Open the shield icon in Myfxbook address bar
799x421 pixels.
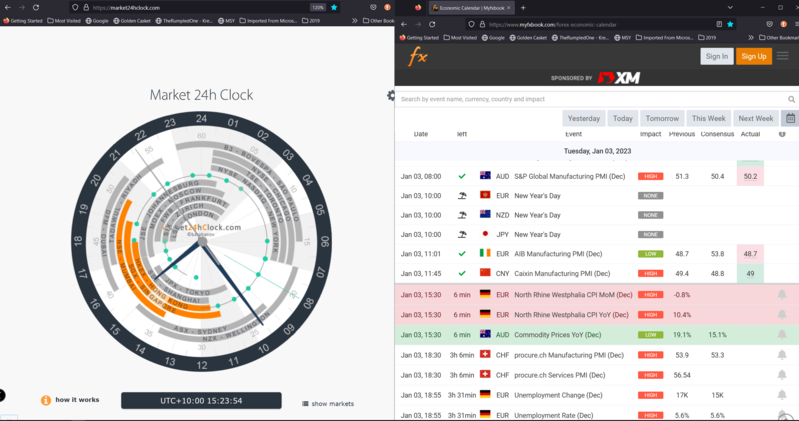(x=471, y=24)
